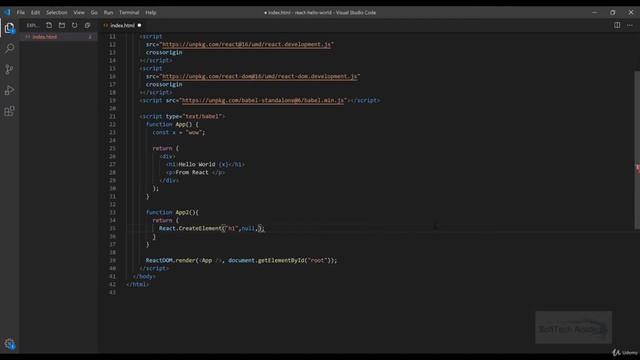
Task: Click first crossorigin attribute on line 13
Action: pos(164,52)
